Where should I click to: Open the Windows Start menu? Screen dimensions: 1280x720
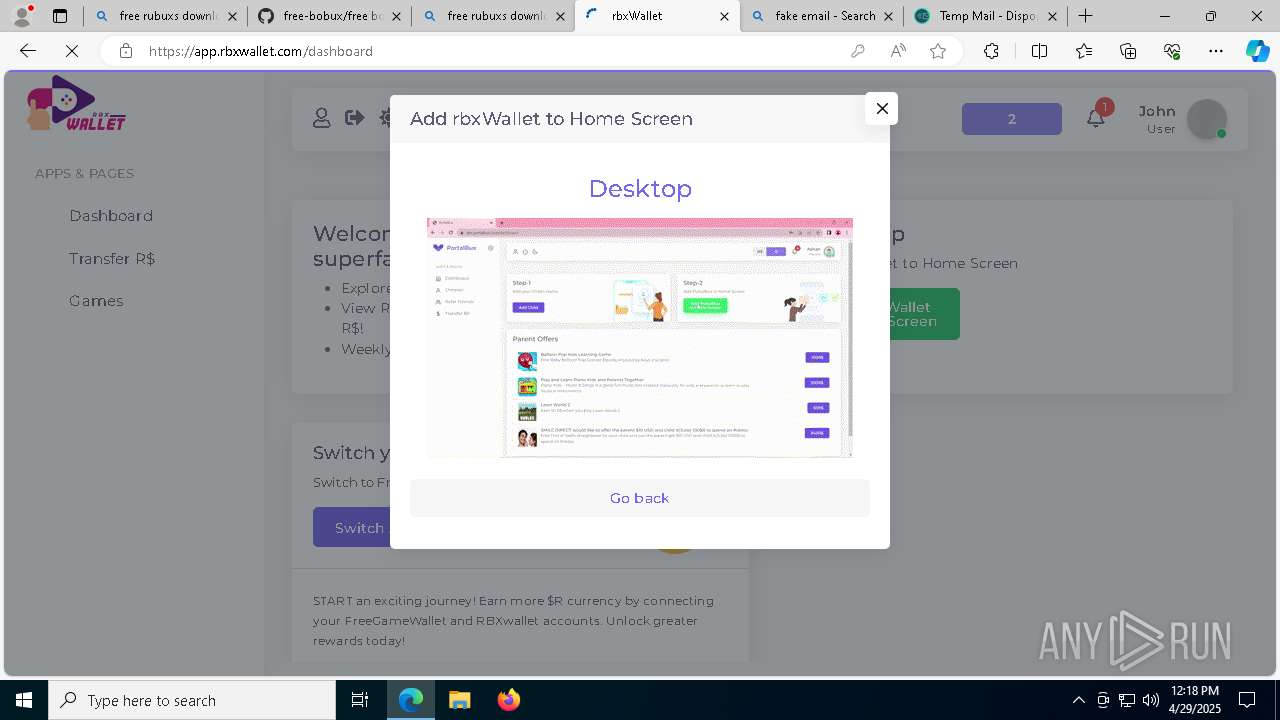24,700
